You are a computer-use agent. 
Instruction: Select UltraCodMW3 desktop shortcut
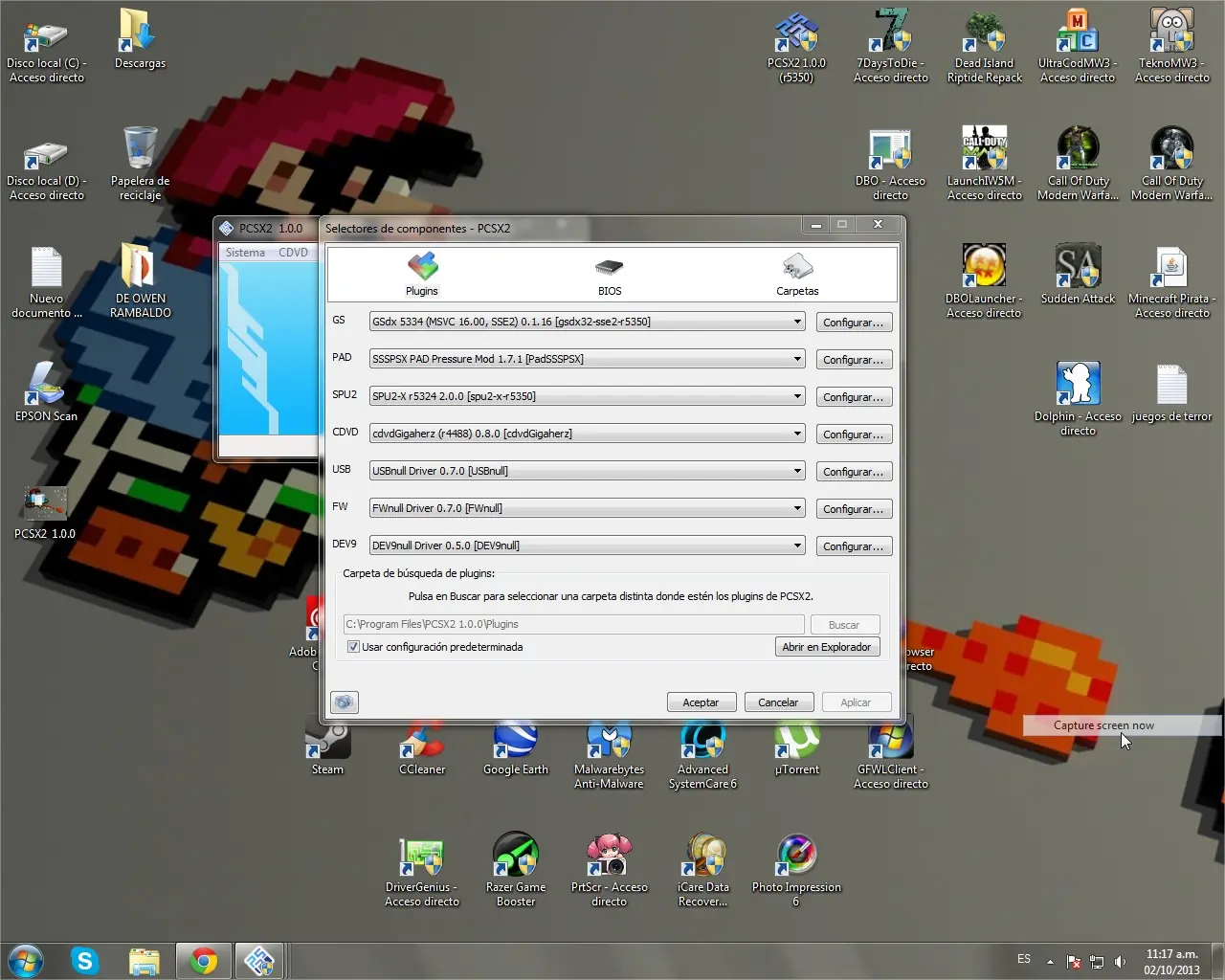(x=1078, y=46)
